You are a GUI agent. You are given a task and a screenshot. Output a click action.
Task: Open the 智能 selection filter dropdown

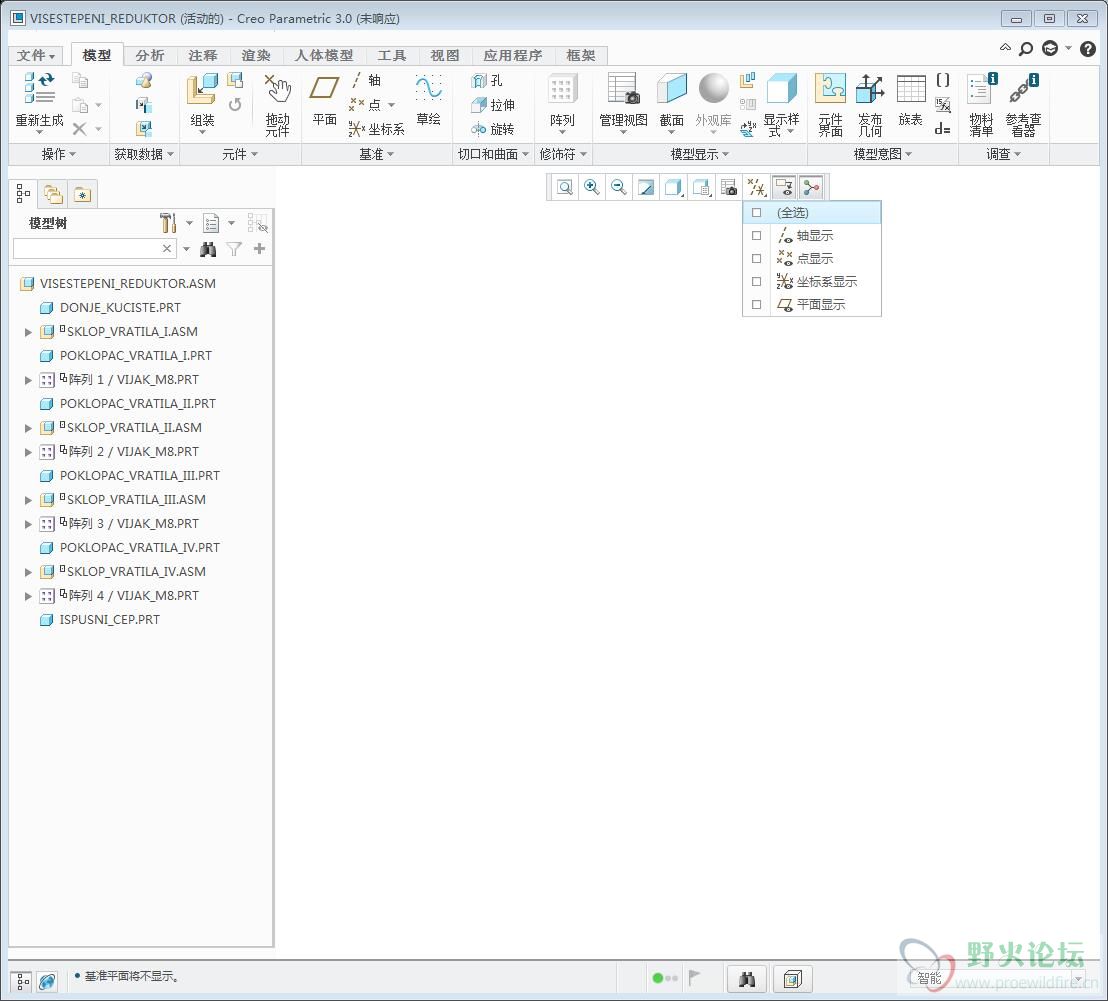(998, 978)
